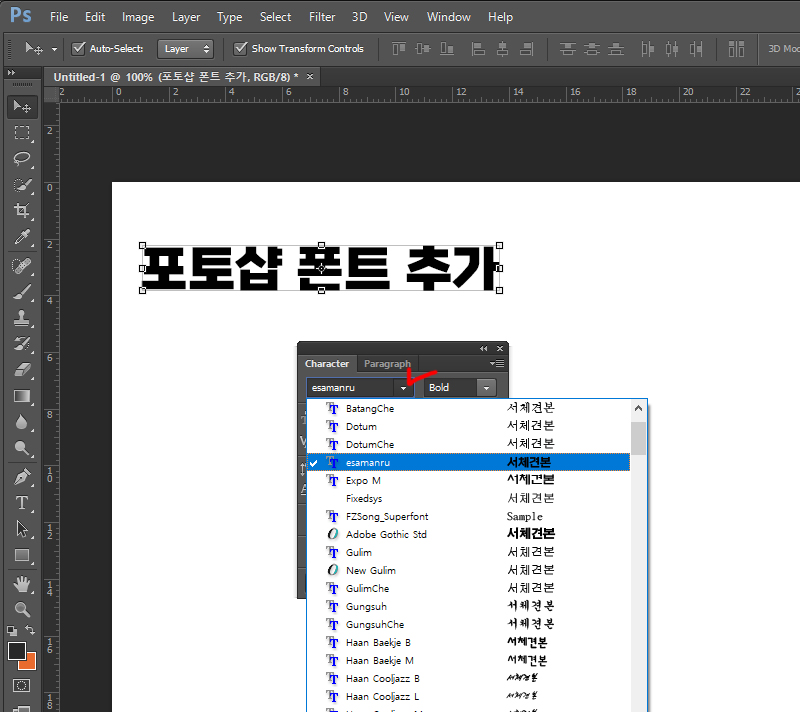
Task: Toggle the Auto-Select checkbox
Action: (77, 48)
